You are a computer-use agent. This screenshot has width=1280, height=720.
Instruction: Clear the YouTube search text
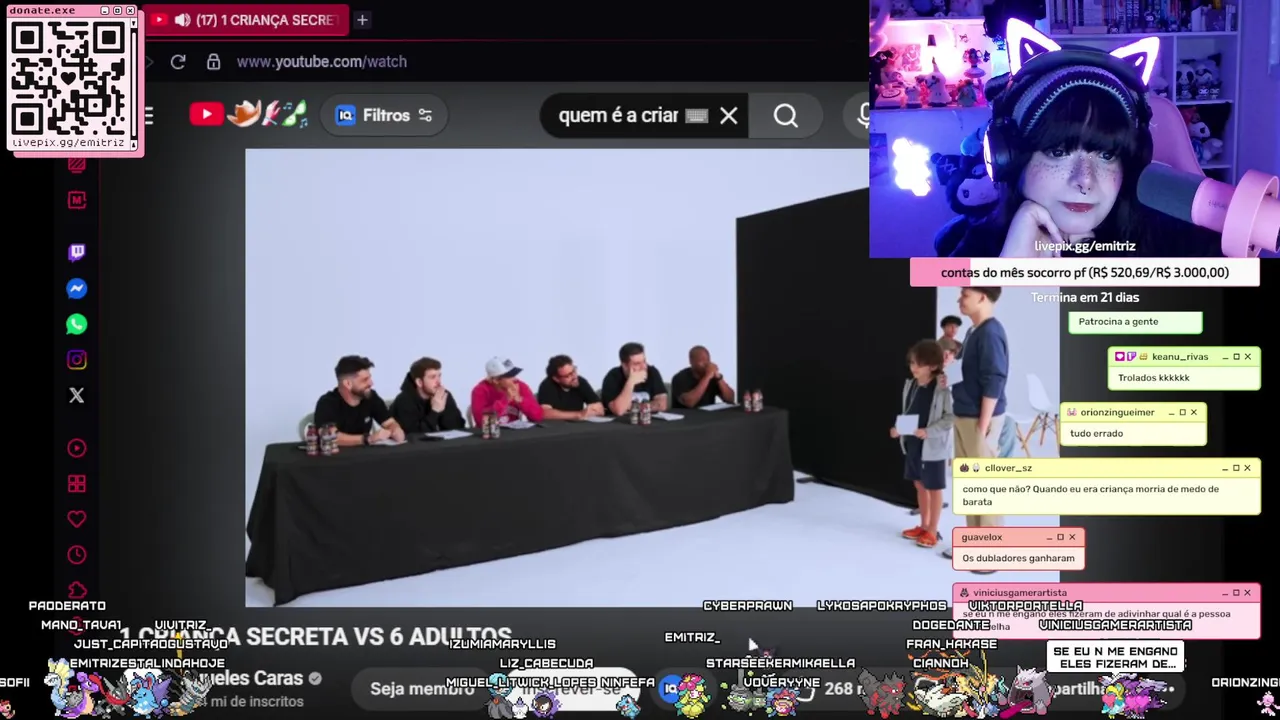tap(728, 116)
